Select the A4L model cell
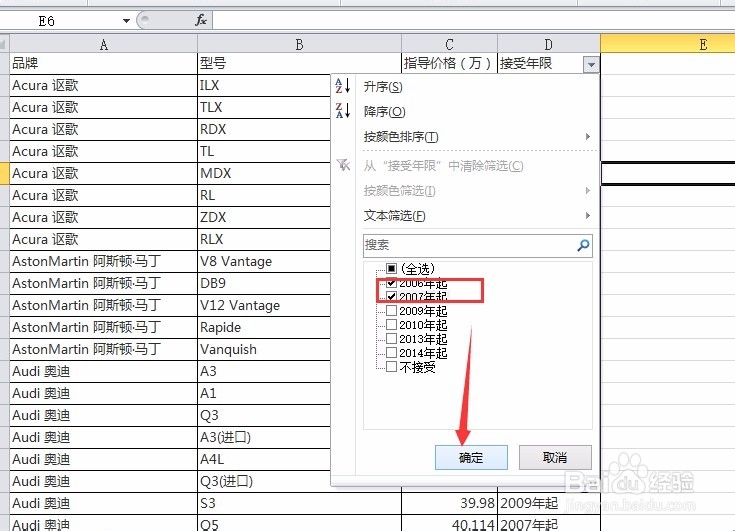This screenshot has height=531, width=735. [264, 459]
